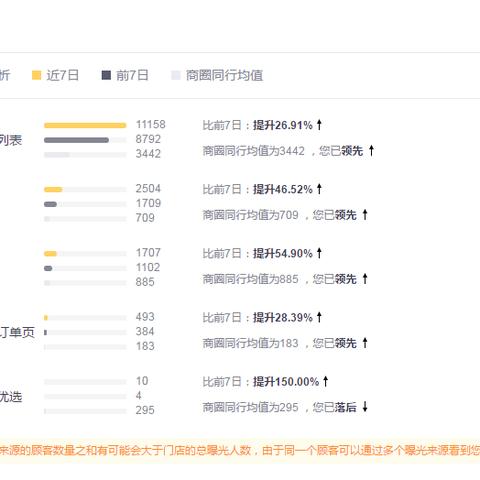
Task: Click the up arrow after 提升54.90%
Action: [319, 253]
